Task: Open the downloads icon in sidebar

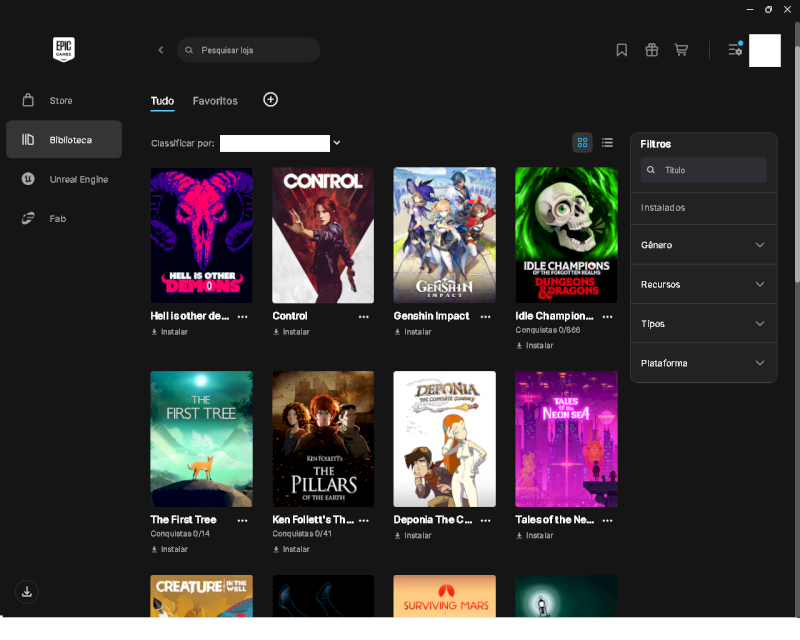Action: [27, 592]
